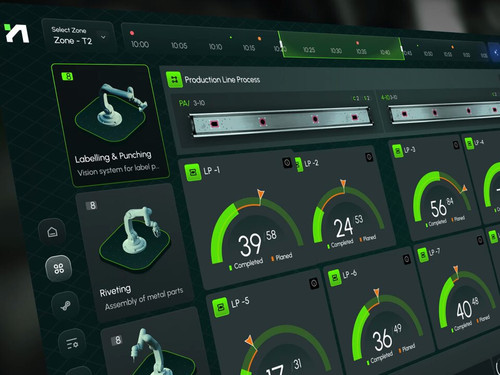Click the 10:00 timeline mark
Image resolution: width=500 pixels, height=375 pixels.
[140, 44]
